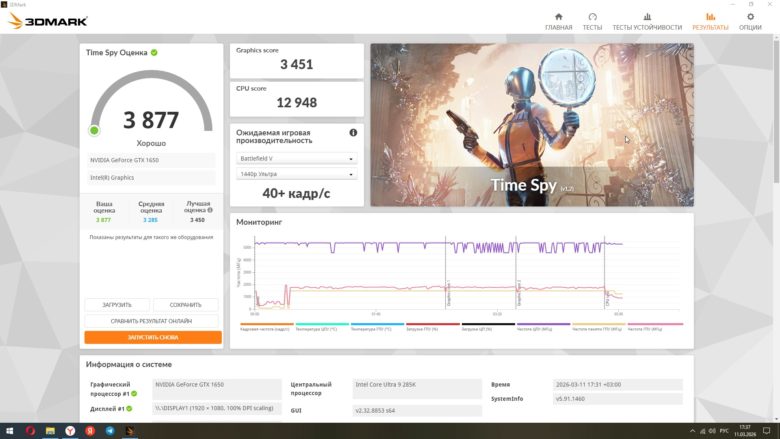Open the Windows Start menu
Viewport: 780px width, 439px height.
(x=9, y=431)
